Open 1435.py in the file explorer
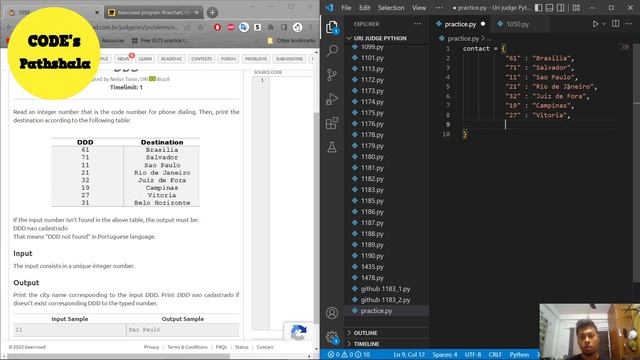 pos(372,267)
